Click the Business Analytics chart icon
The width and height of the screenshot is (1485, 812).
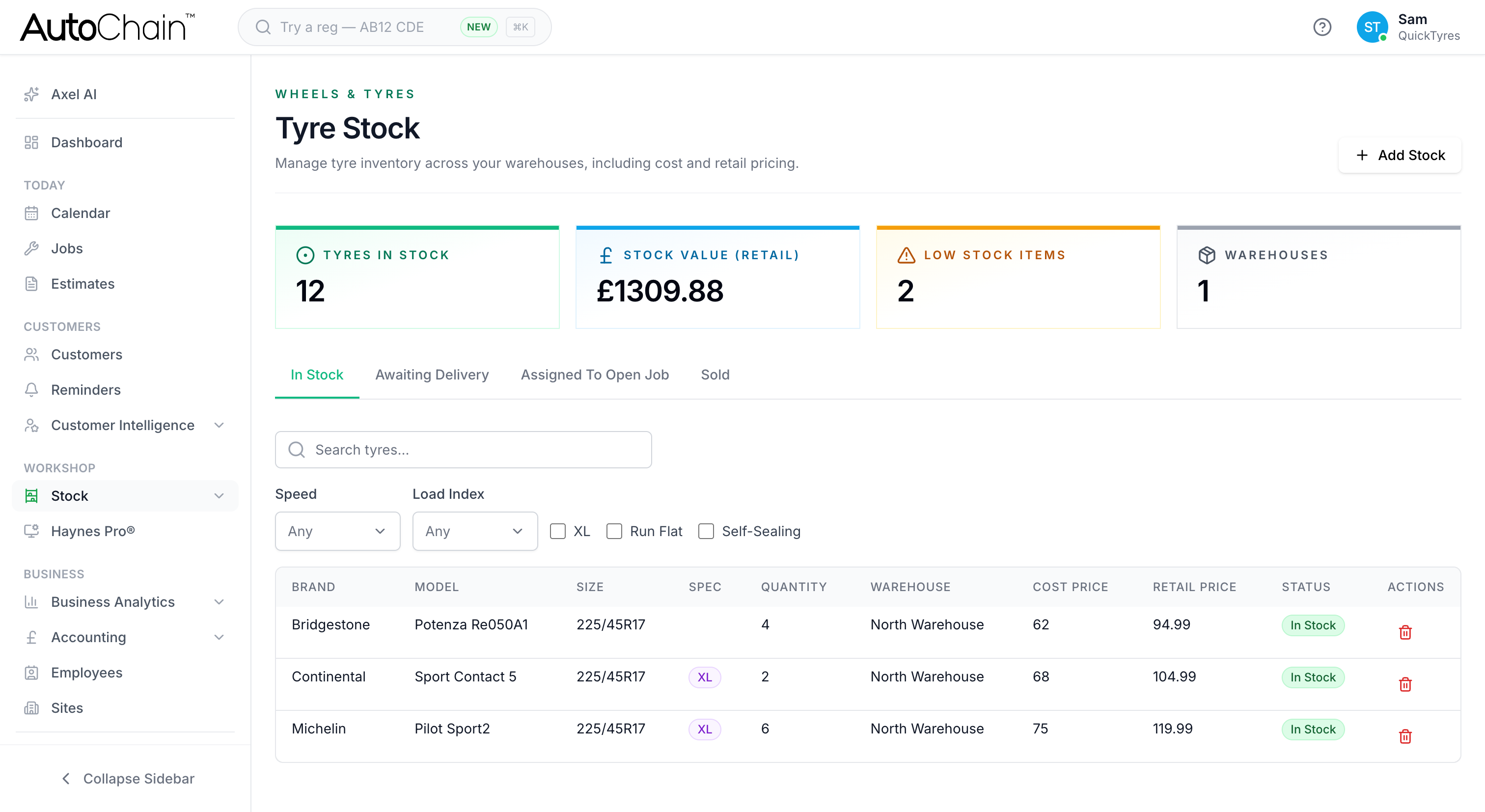coord(32,602)
